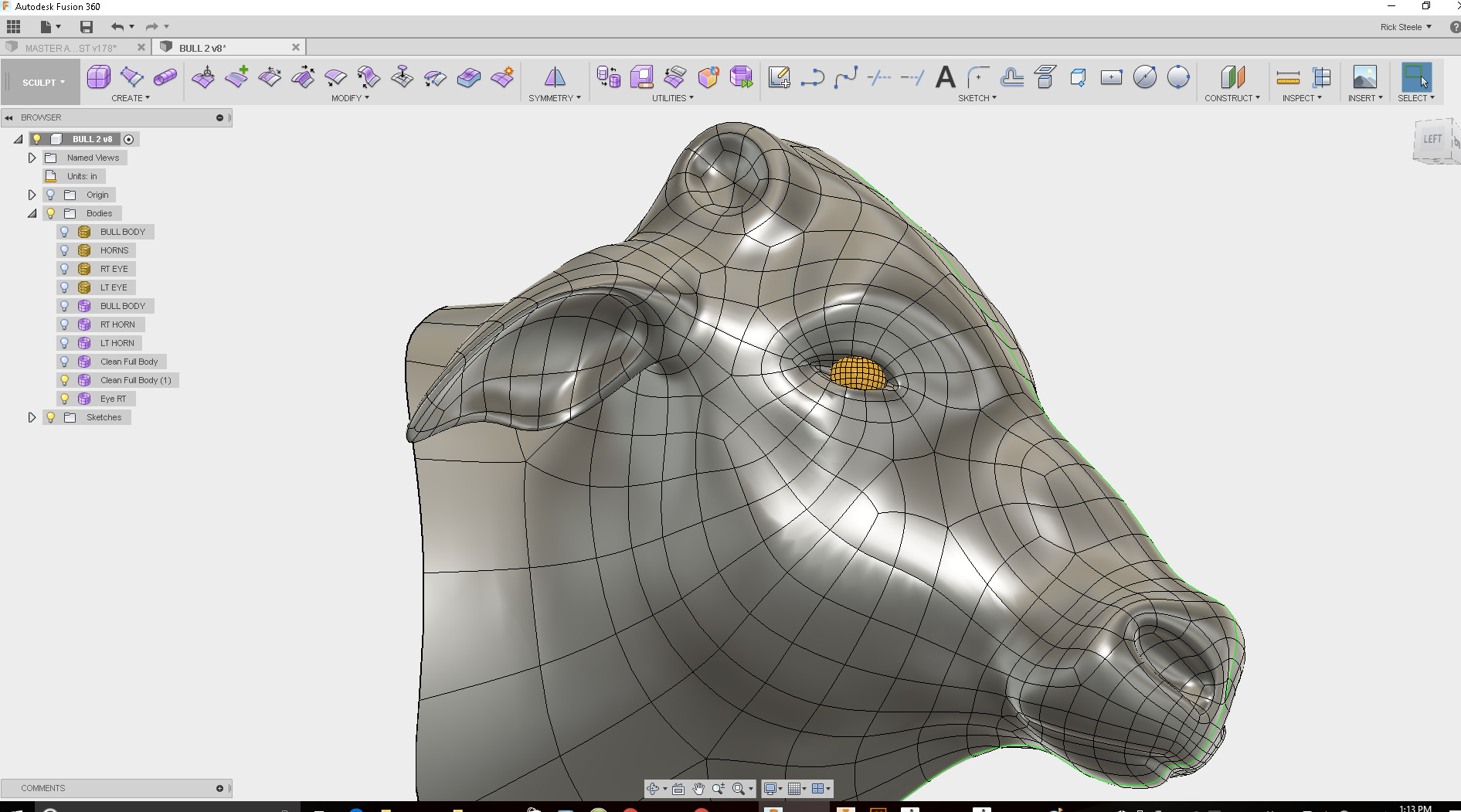The height and width of the screenshot is (812, 1461).
Task: Select the Crease tool in Modify panel
Action: point(467,77)
